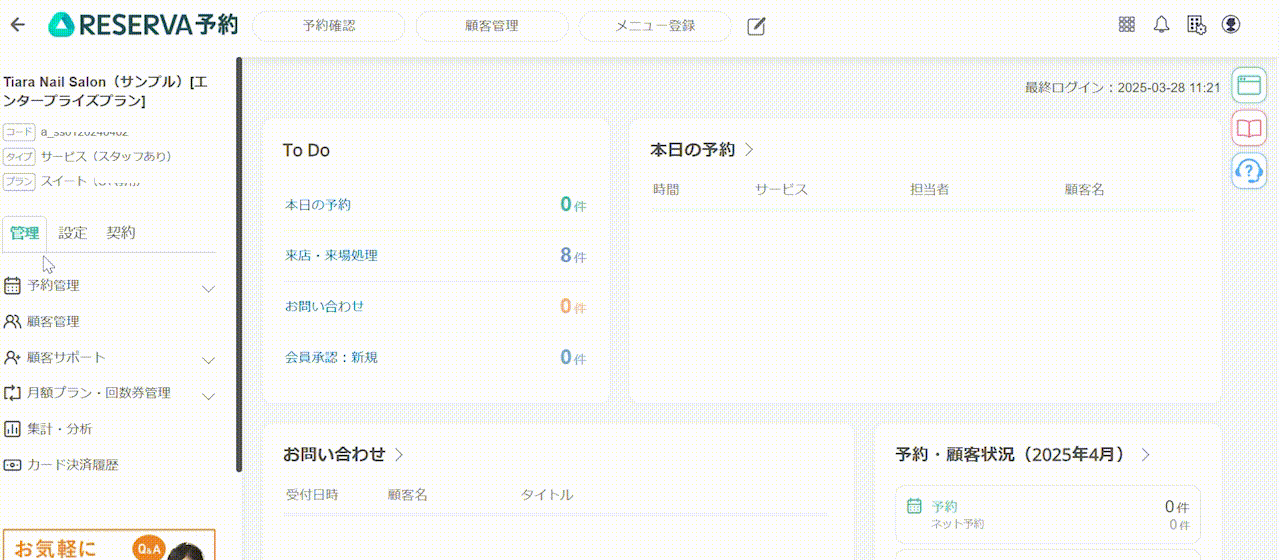Screen dimensions: 1280x560
Task: Click the 集計・分析 chart icon
Action: (x=12, y=429)
